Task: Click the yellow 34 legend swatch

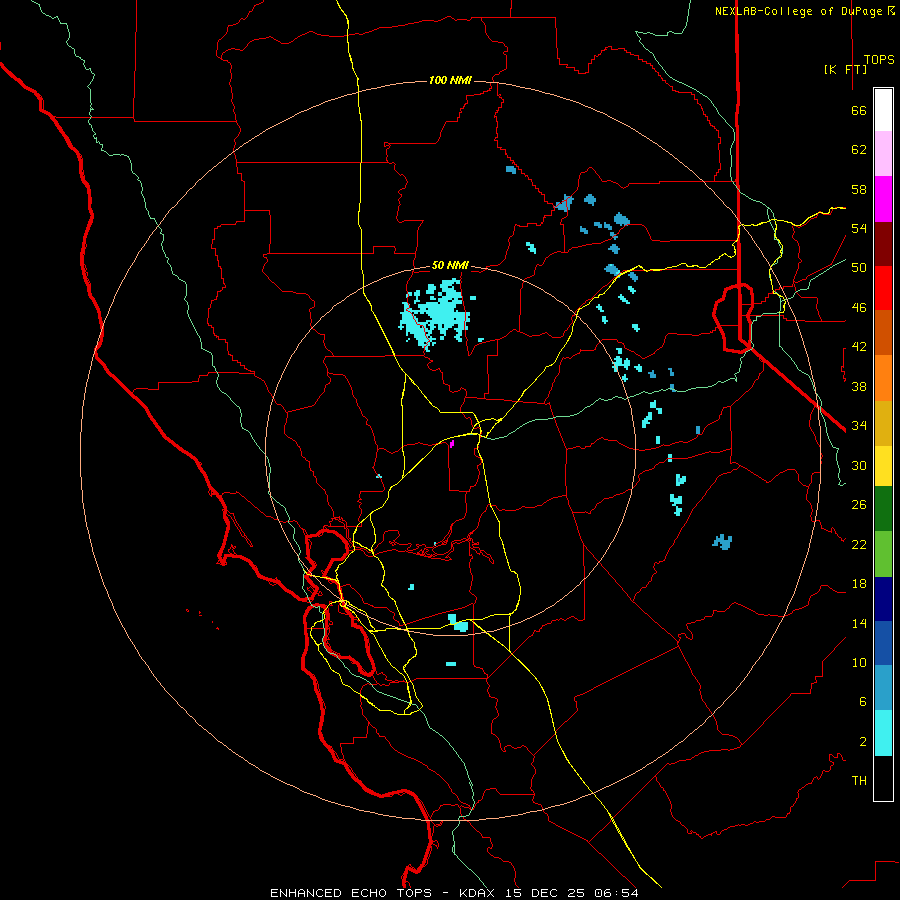Action: click(x=883, y=466)
